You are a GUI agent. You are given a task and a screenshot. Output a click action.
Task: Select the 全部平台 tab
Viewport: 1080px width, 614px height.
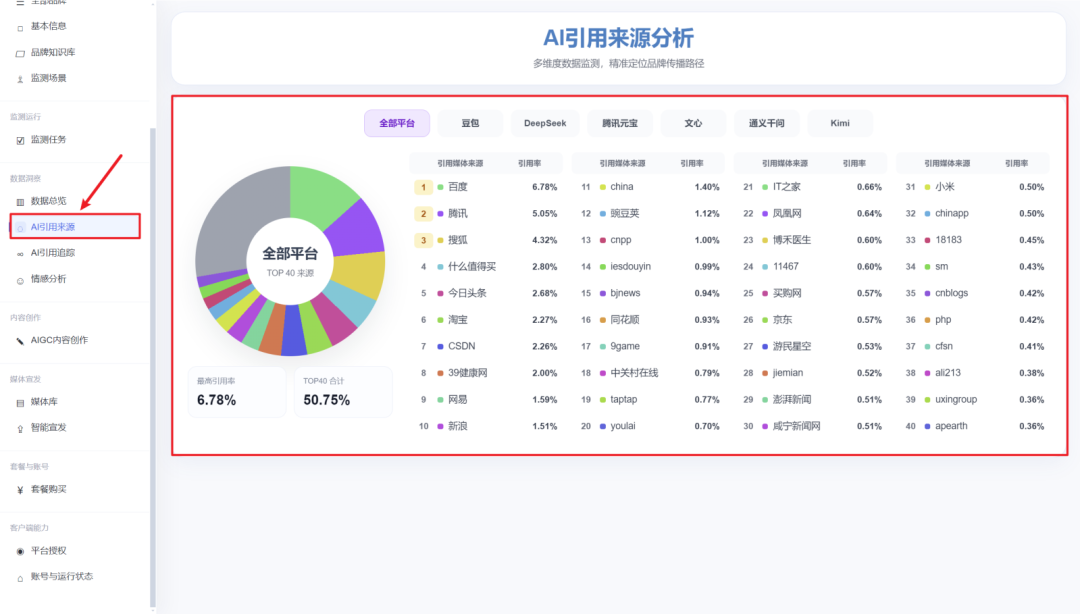pos(397,123)
